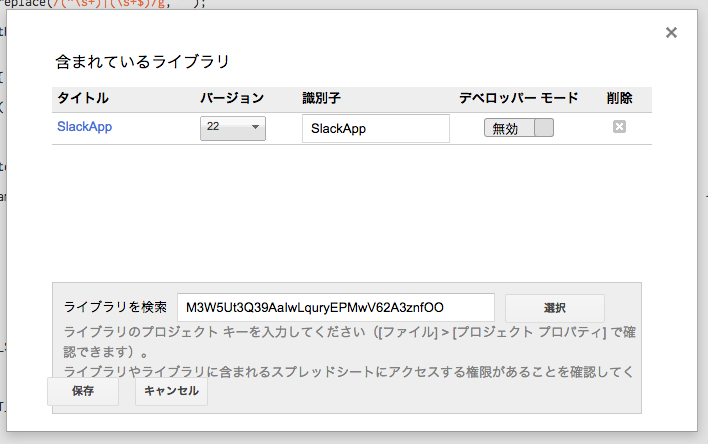Screen dimensions: 708x444
Task: Click the 削除 column header
Action: click(x=620, y=98)
